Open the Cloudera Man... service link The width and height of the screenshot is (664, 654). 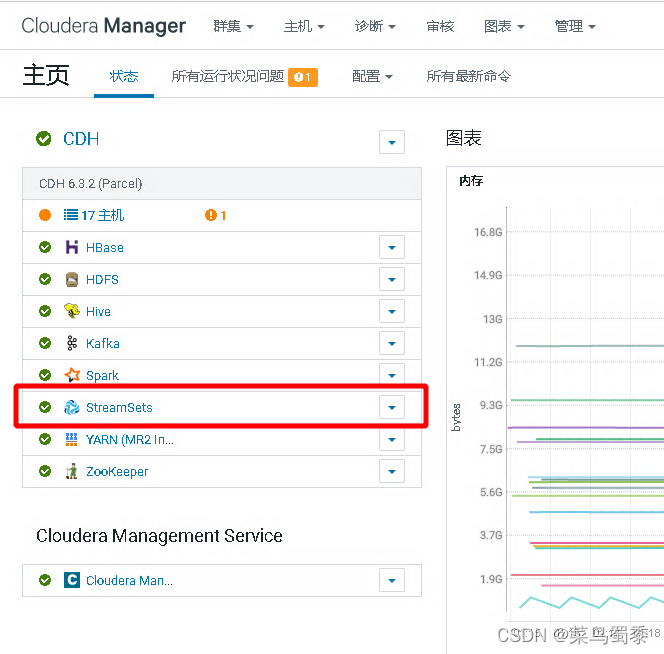(x=129, y=580)
